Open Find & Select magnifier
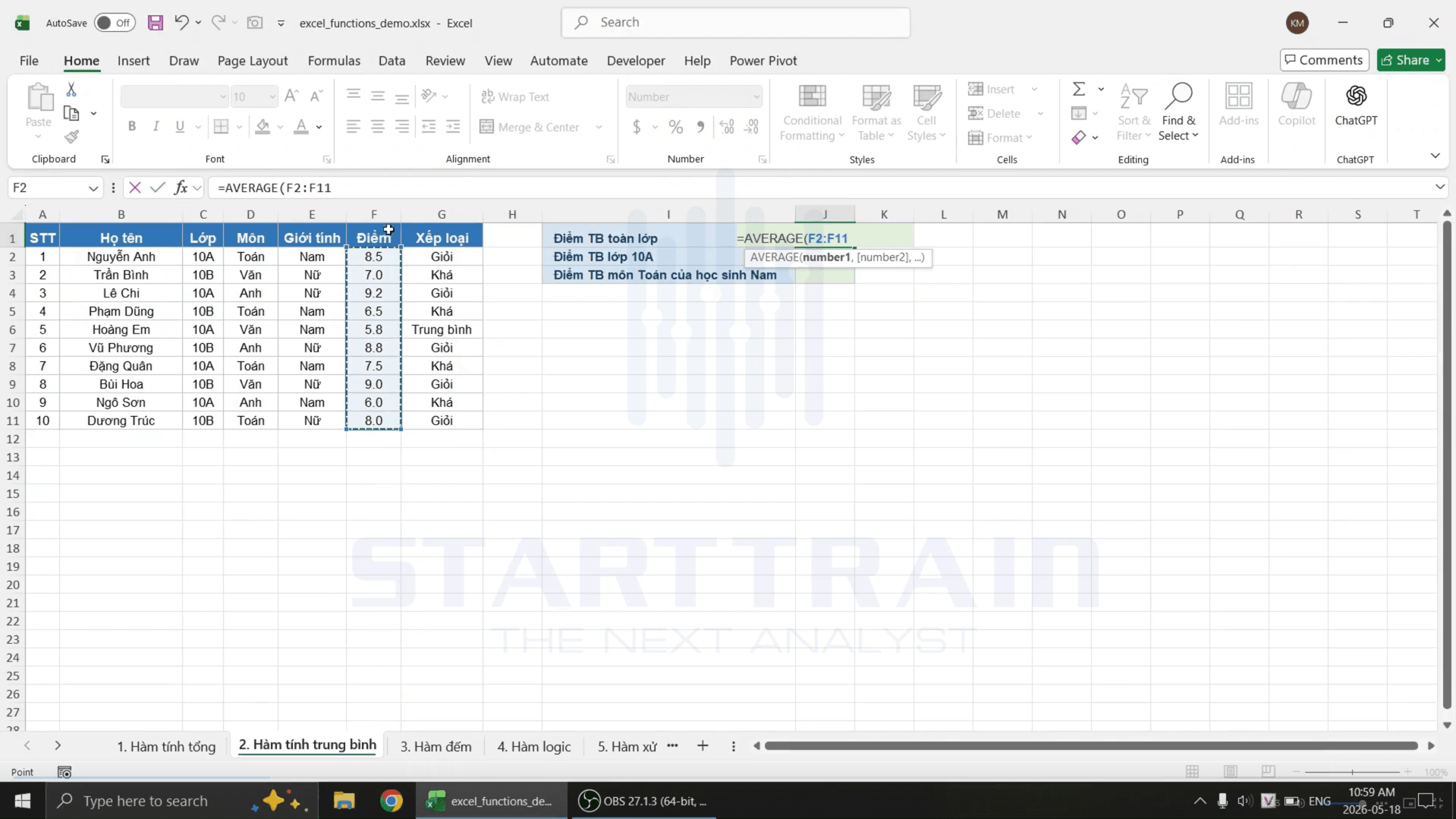The width and height of the screenshot is (1456, 819). [x=1178, y=113]
